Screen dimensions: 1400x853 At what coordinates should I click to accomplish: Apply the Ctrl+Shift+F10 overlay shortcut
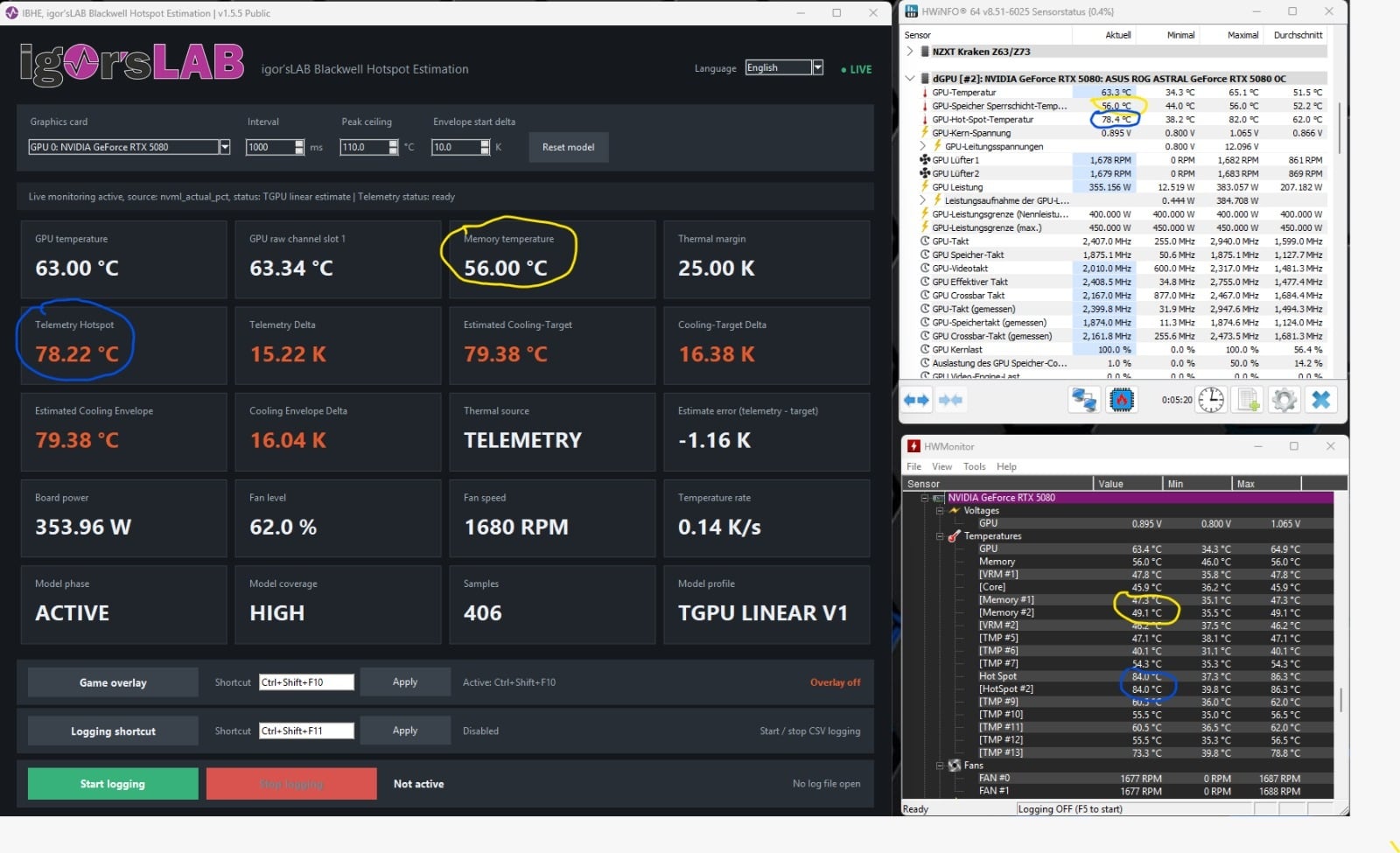coord(405,682)
